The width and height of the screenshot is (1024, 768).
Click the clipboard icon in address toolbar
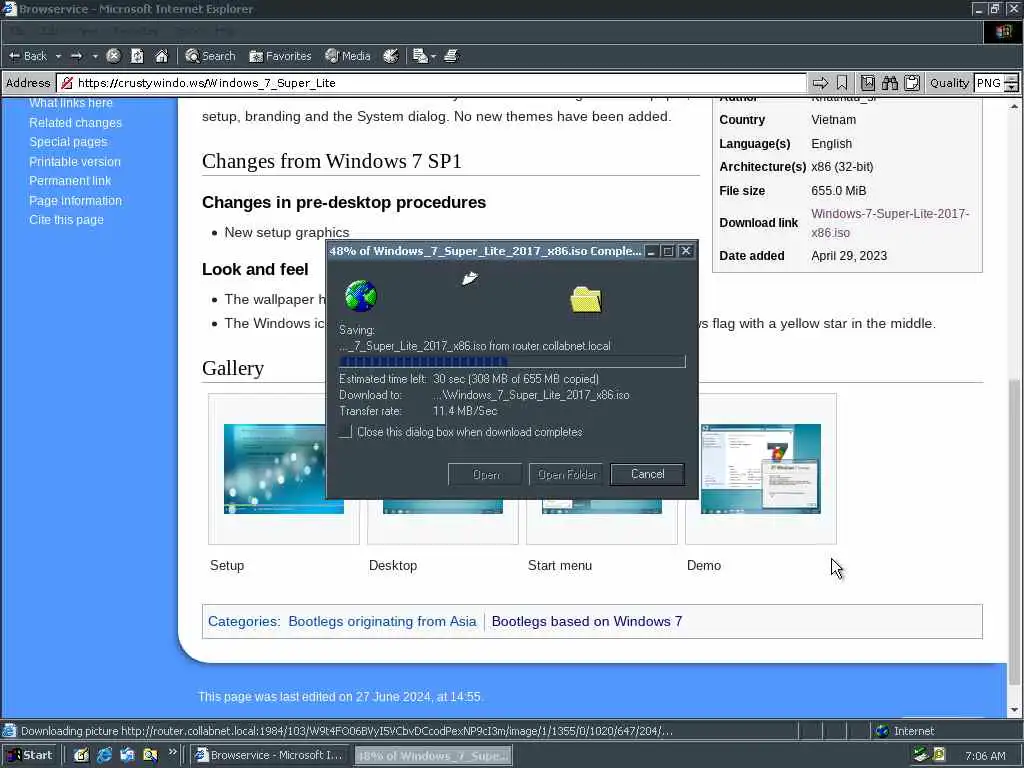coord(912,83)
